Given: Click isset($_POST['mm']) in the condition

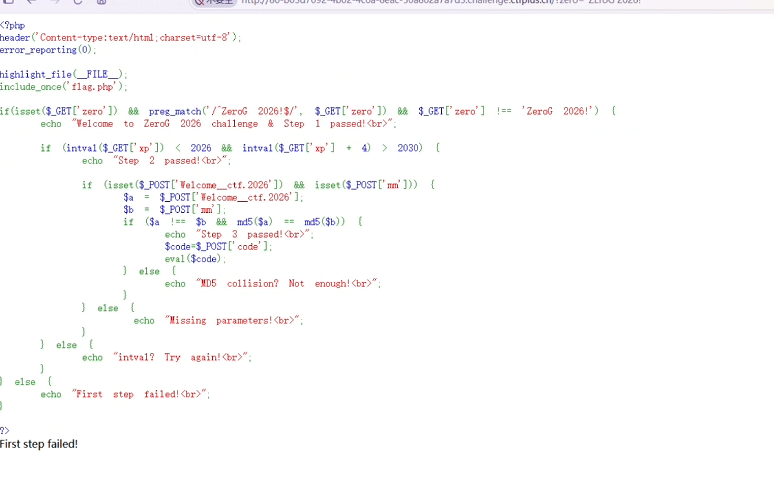Looking at the screenshot, I should pos(363,185).
